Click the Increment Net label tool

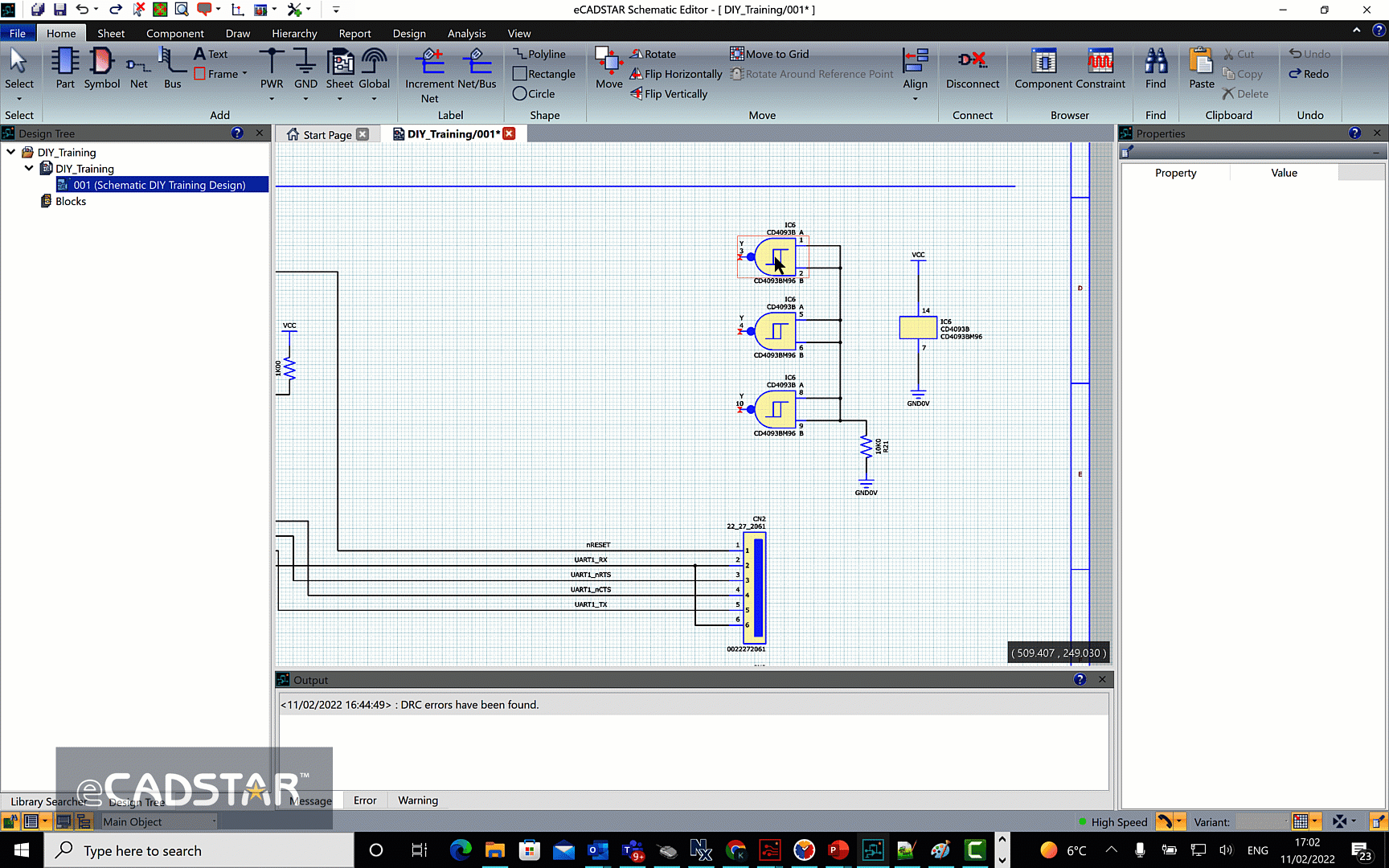429,76
